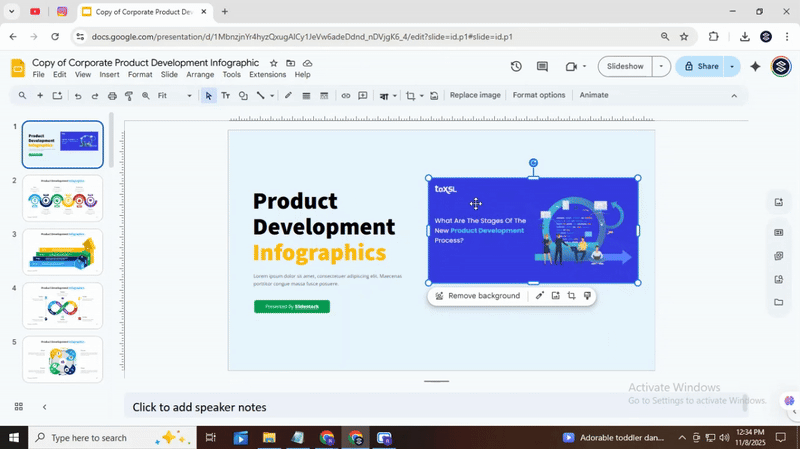Click the Undo arrow in toolbar
Screen dimensions: 800x449
[78, 96]
